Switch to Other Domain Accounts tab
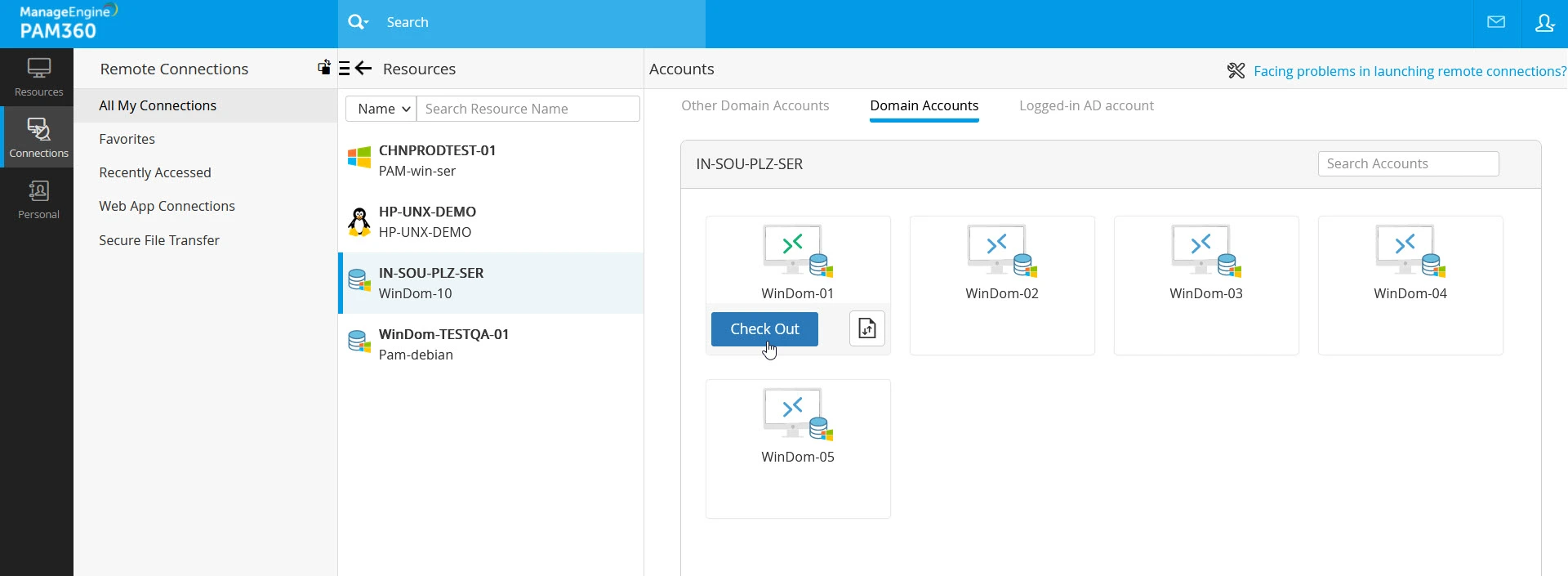 point(755,105)
